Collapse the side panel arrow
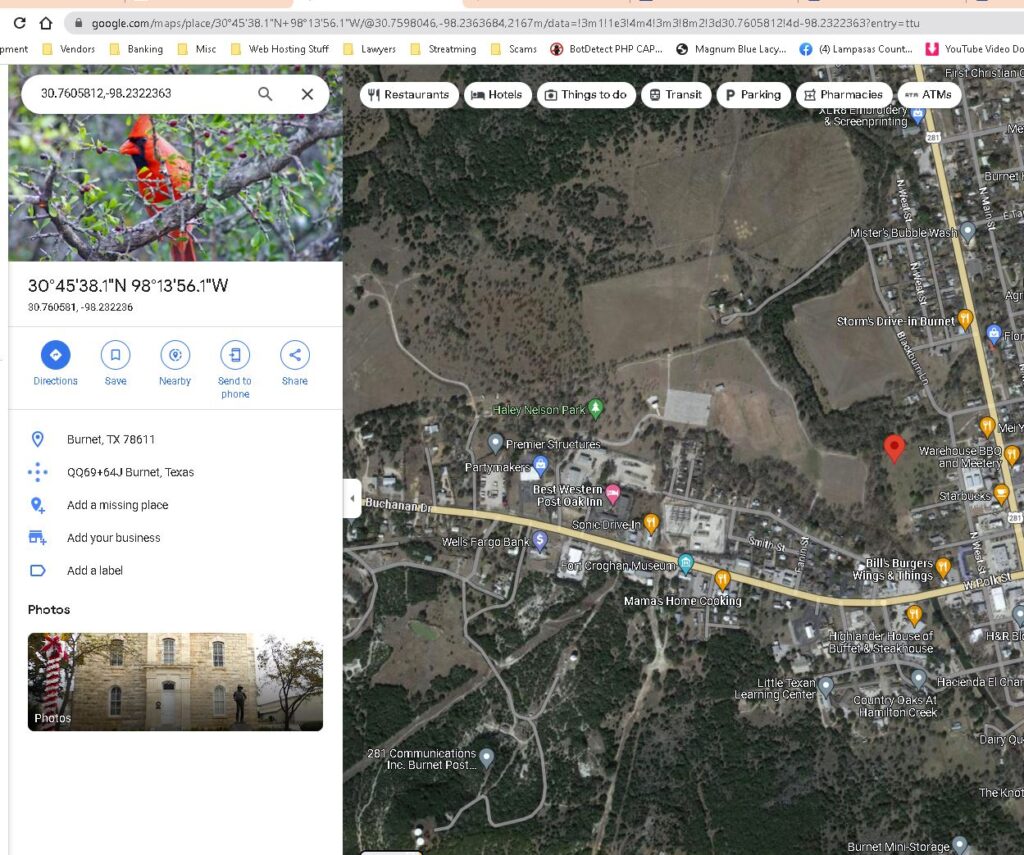The height and width of the screenshot is (855, 1024). pos(352,498)
